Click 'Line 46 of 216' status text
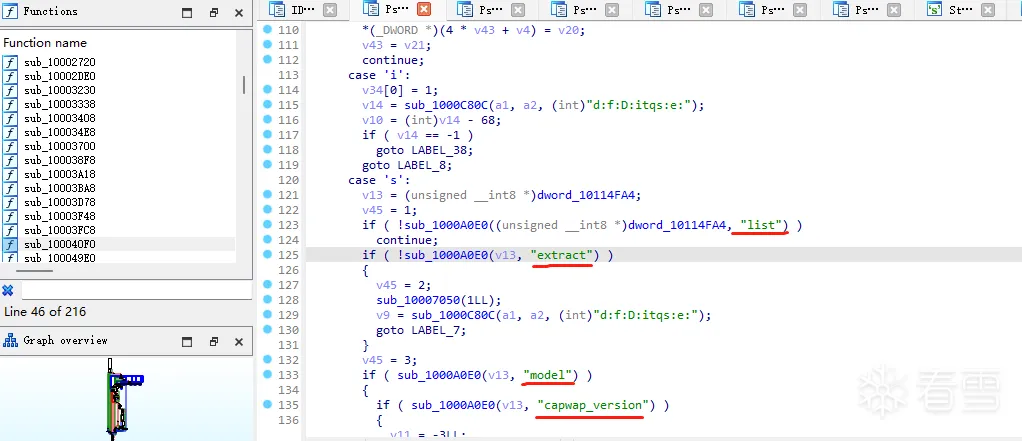The width and height of the screenshot is (1022, 441). (45, 312)
